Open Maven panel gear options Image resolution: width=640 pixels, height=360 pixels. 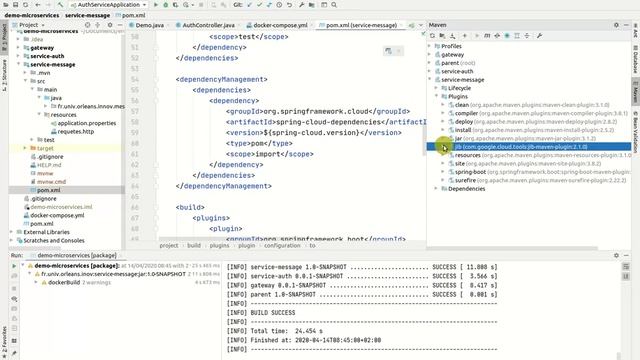616,25
